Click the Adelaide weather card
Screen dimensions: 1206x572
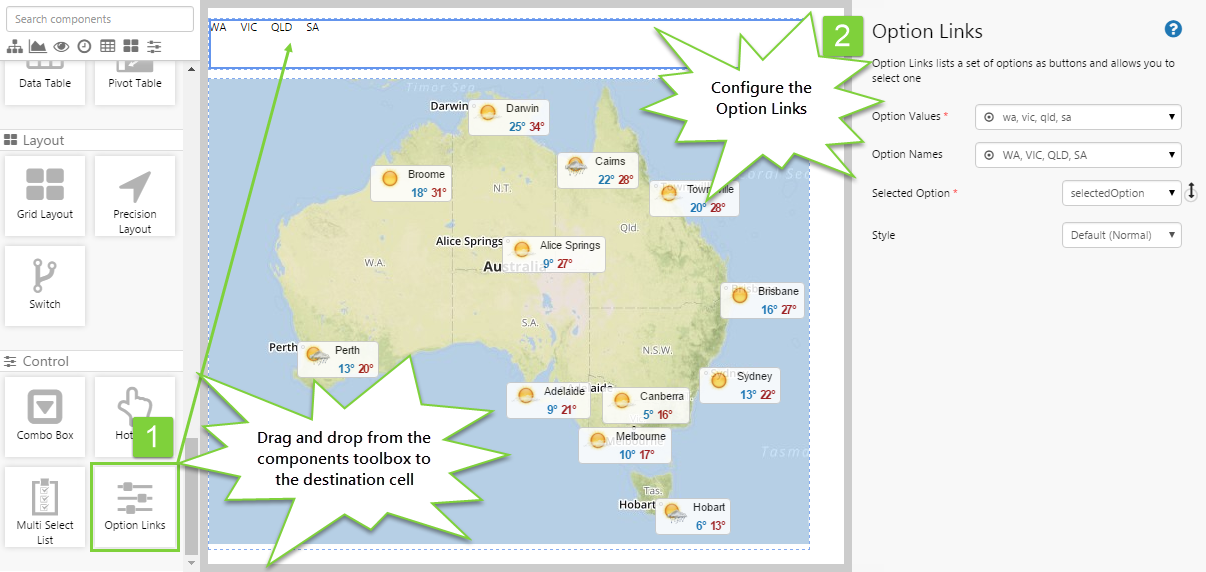tap(548, 400)
